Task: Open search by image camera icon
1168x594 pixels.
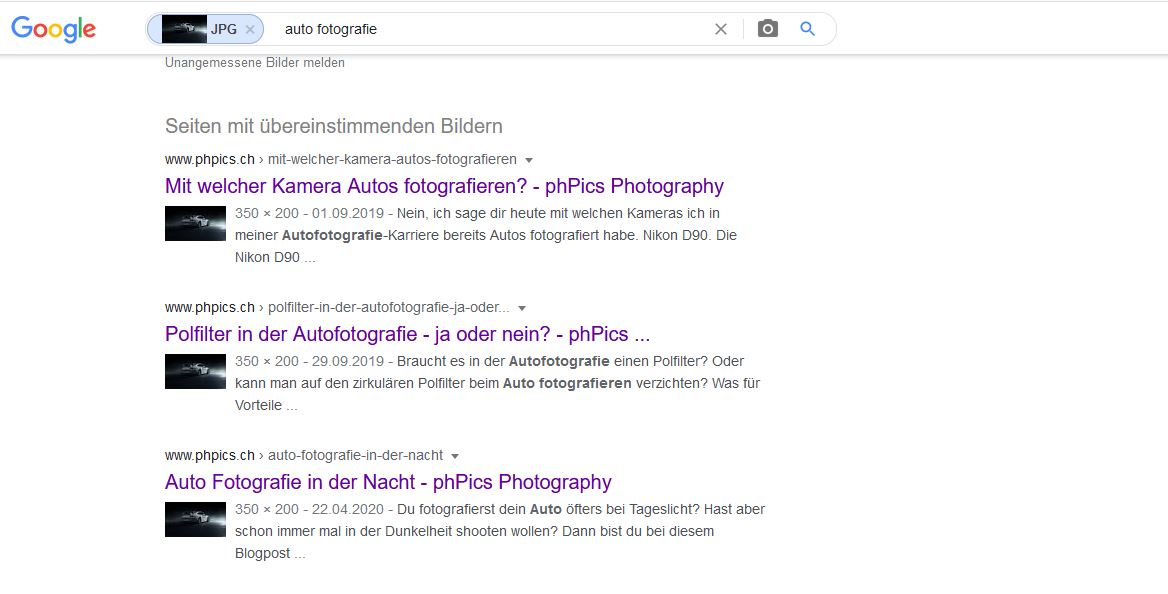Action: coord(767,29)
